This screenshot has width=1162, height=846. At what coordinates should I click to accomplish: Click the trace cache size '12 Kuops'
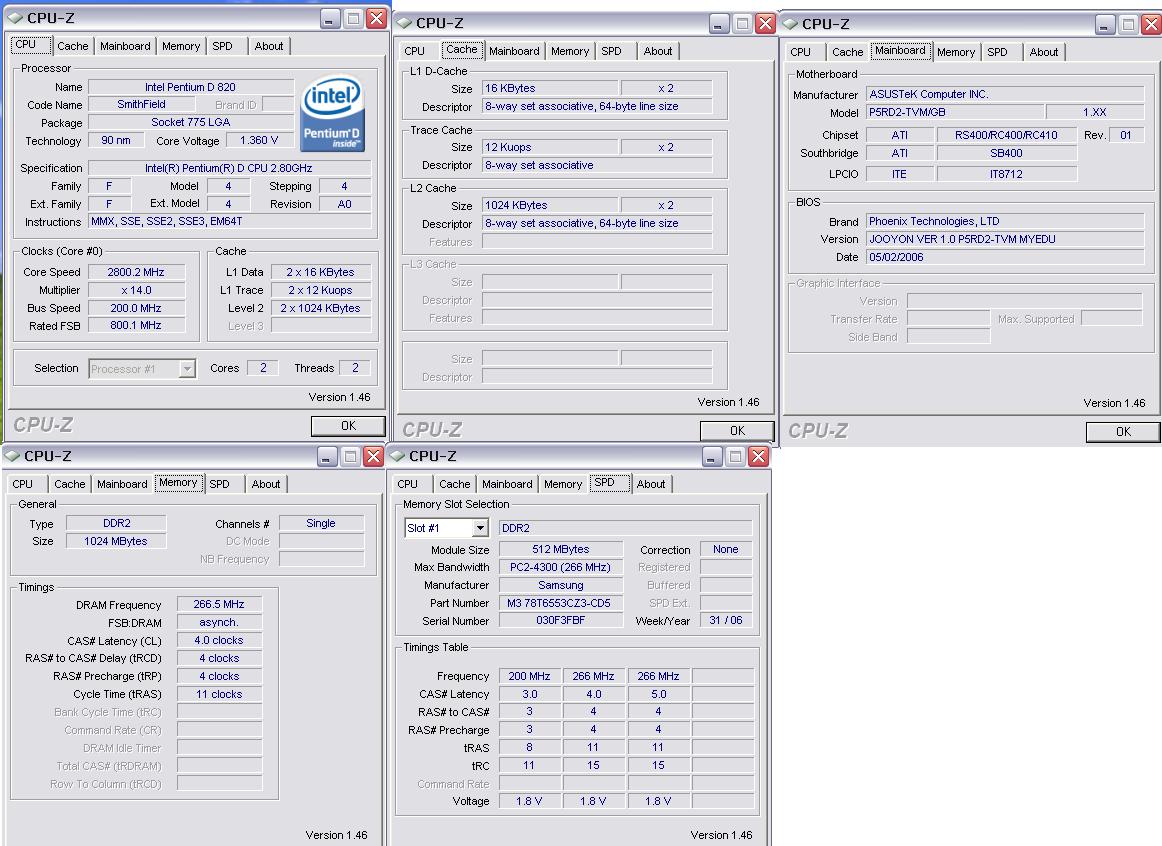[x=551, y=147]
